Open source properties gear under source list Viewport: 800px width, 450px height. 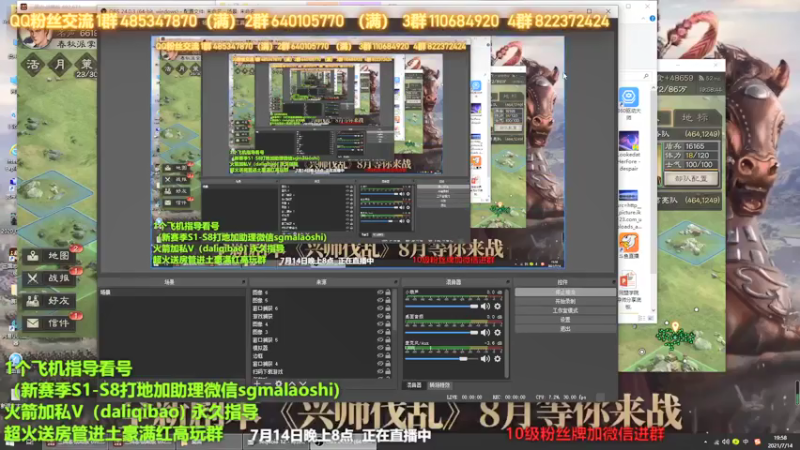[x=279, y=384]
